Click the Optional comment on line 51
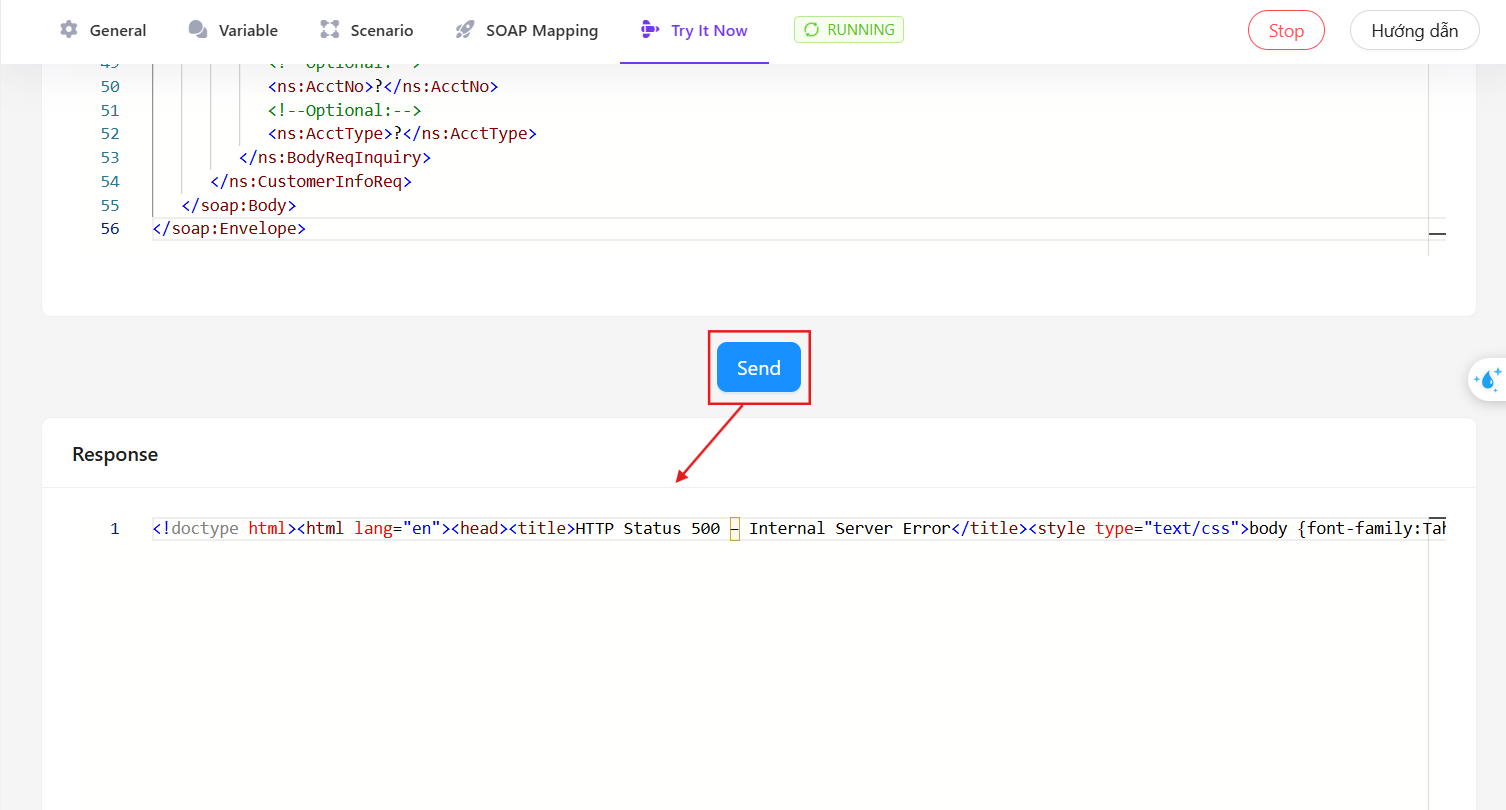 345,110
